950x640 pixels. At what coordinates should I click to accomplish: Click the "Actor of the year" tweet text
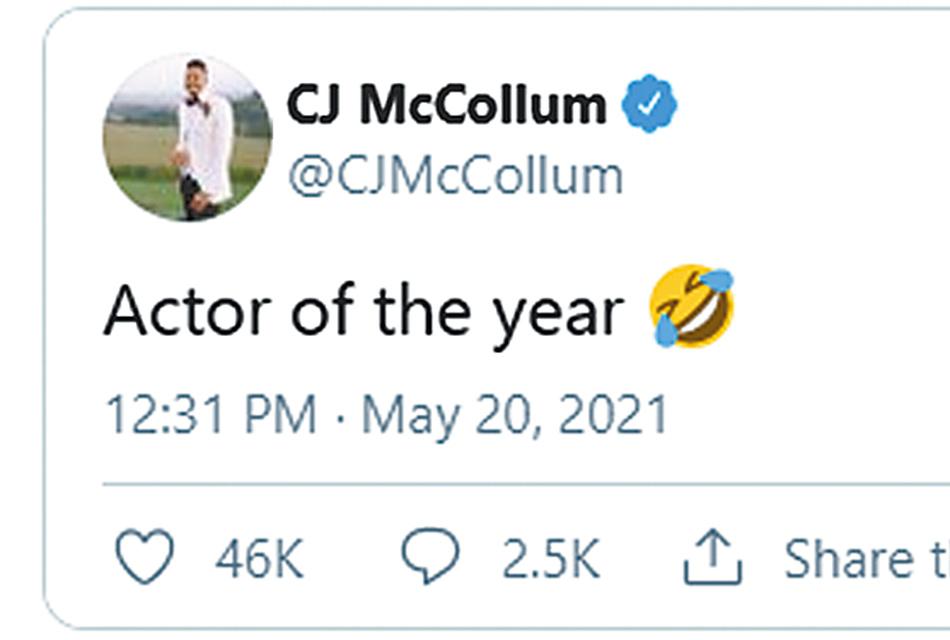pos(364,313)
